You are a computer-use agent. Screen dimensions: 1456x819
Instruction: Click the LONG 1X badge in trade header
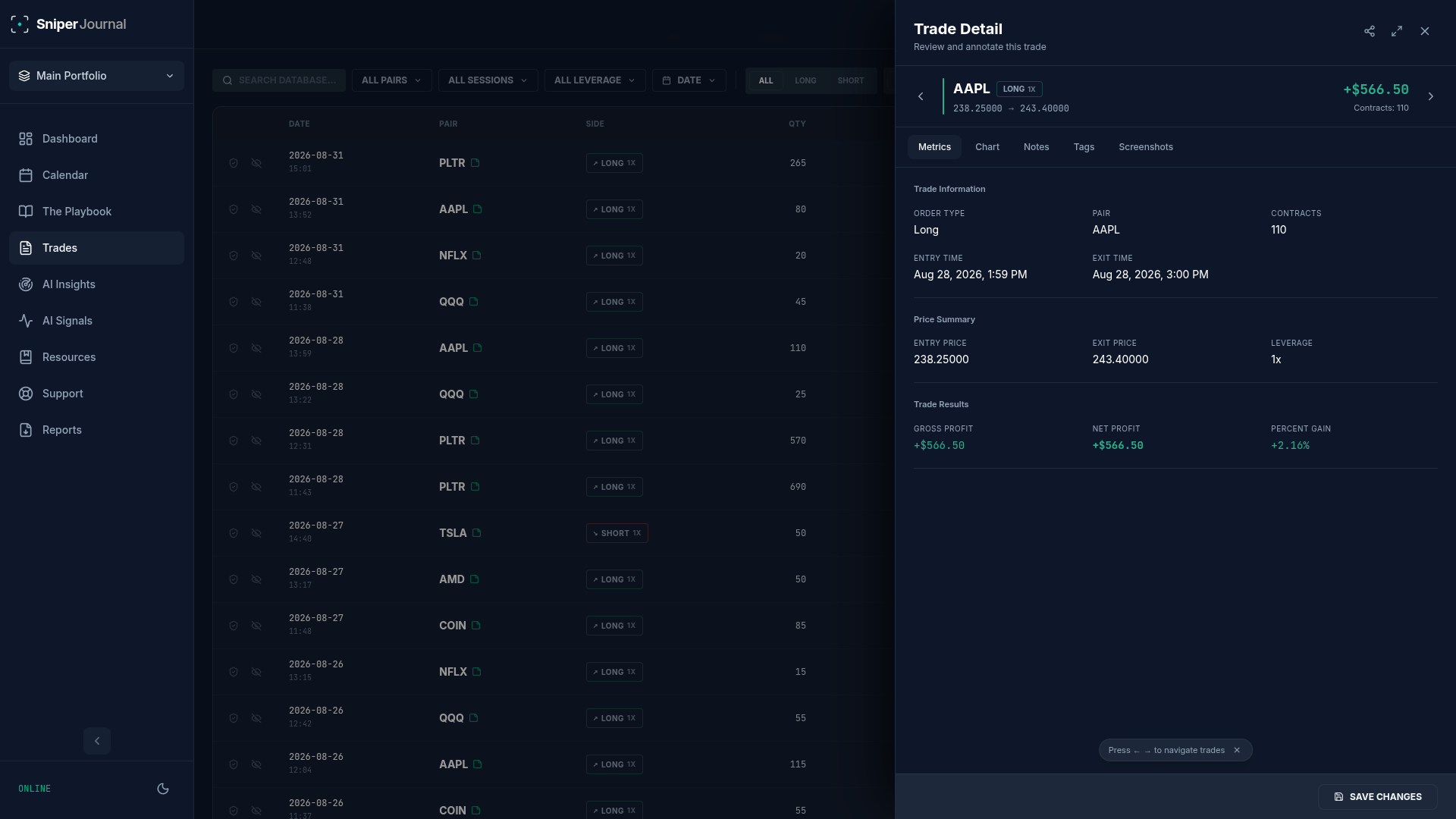(1019, 89)
